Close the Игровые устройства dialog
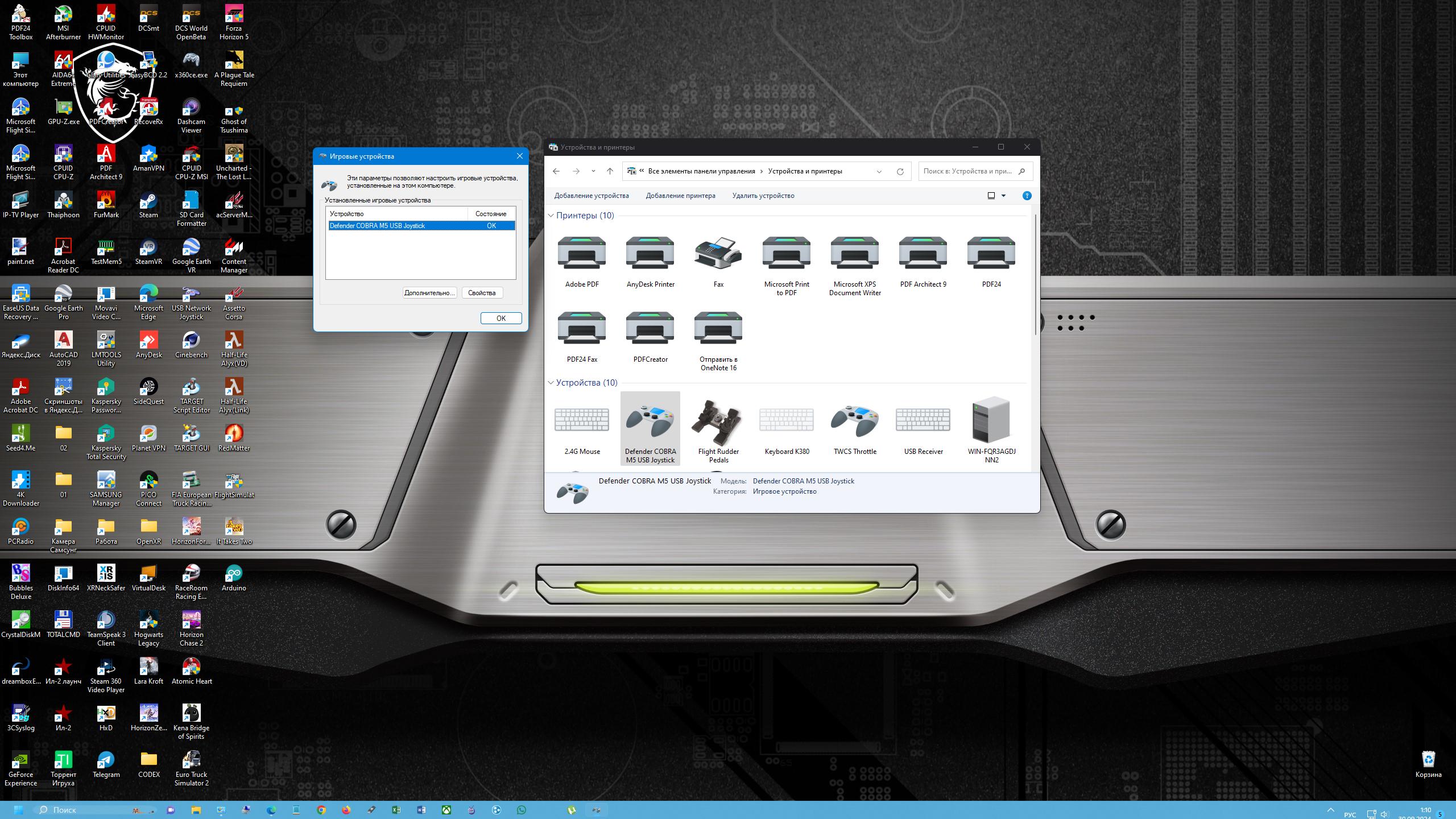Screen dimensions: 1456x819 [x=519, y=156]
